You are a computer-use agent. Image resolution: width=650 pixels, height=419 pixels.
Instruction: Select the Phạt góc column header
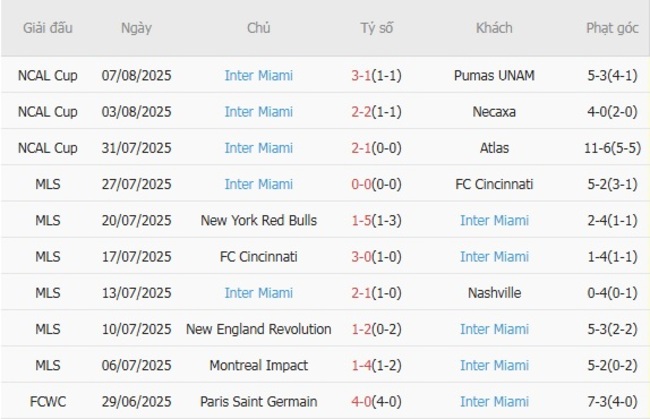(612, 28)
